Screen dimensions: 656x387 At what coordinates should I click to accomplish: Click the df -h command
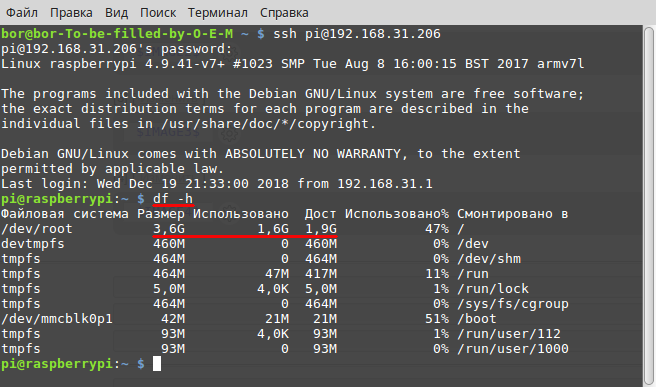click(173, 199)
